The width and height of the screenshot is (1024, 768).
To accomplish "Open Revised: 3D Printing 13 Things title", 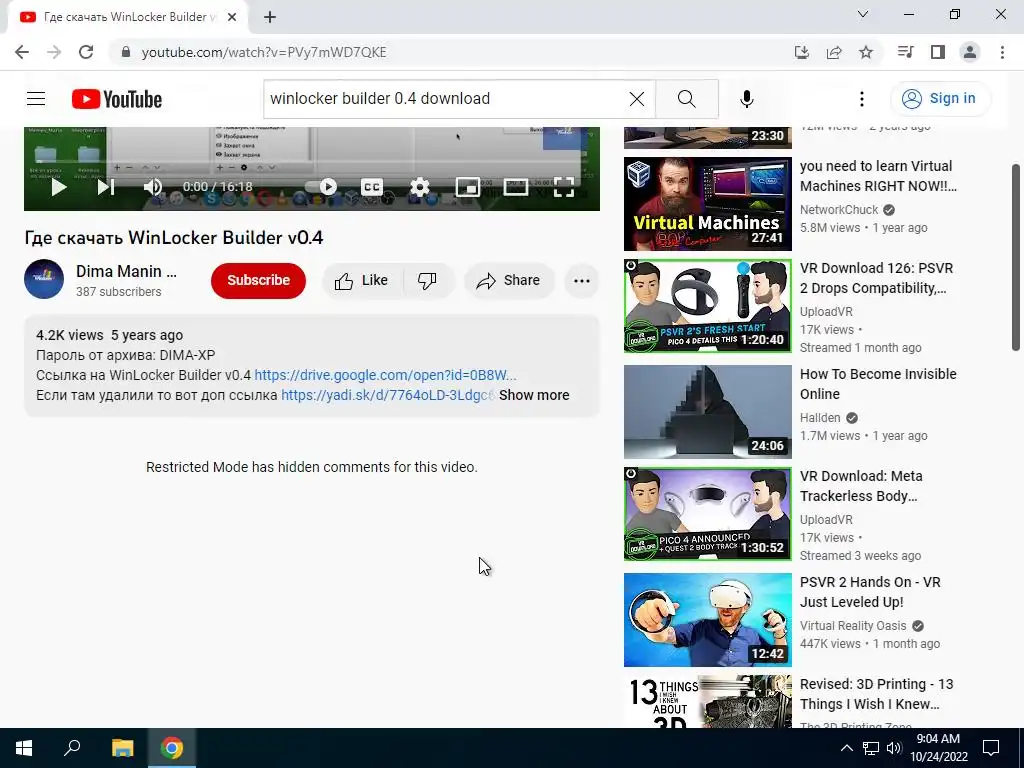I will click(876, 694).
